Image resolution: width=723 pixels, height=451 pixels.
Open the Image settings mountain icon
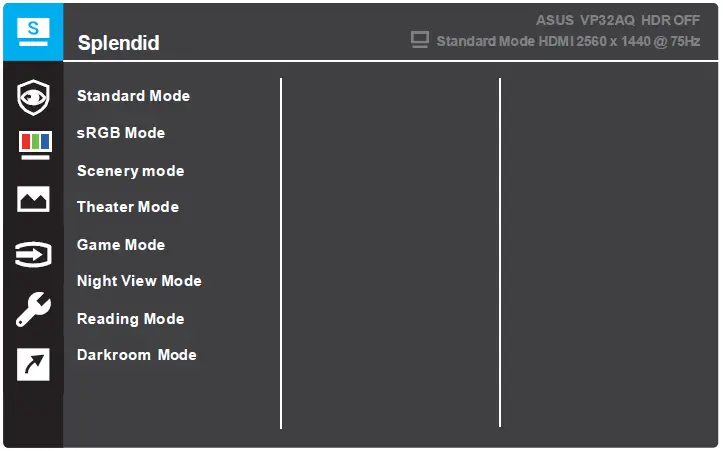pos(33,200)
